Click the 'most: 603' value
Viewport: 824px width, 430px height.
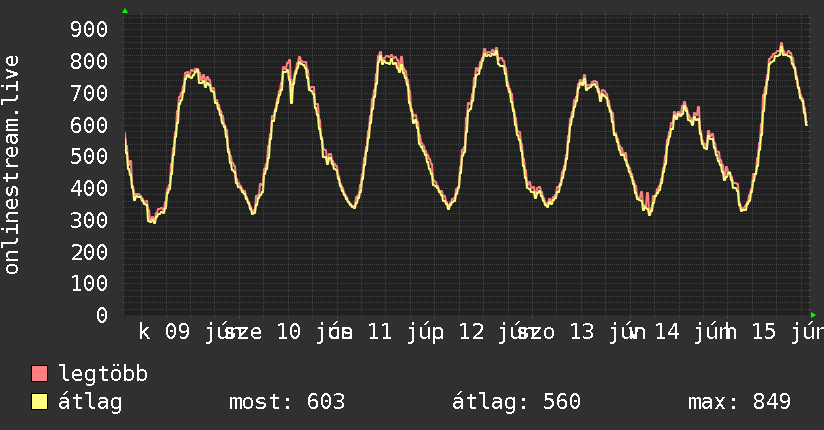[287, 402]
